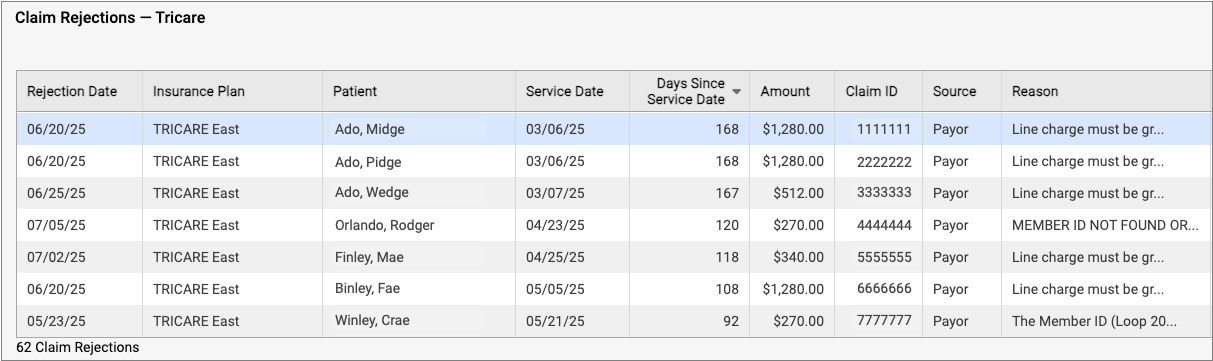Click the 'The Member ID (Loop 20...' reason

tap(1094, 321)
